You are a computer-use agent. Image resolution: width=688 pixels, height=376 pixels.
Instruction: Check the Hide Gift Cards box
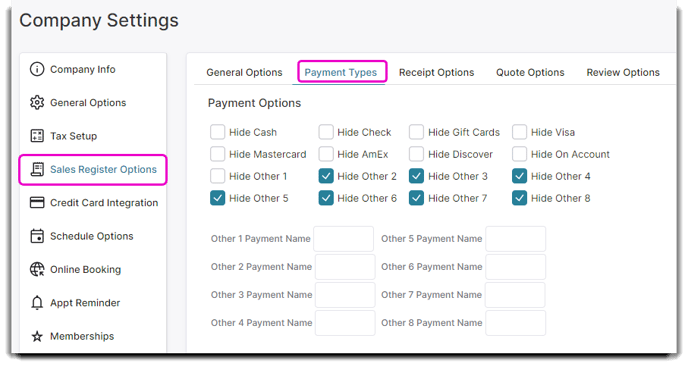416,132
